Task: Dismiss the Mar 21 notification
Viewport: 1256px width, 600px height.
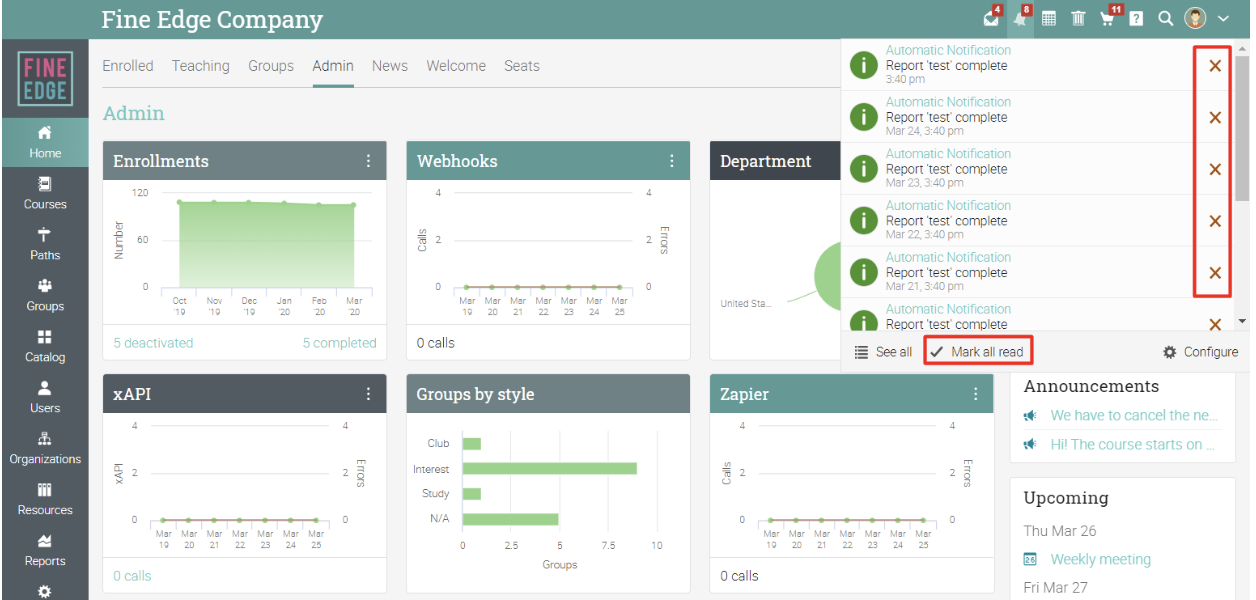Action: tap(1215, 273)
